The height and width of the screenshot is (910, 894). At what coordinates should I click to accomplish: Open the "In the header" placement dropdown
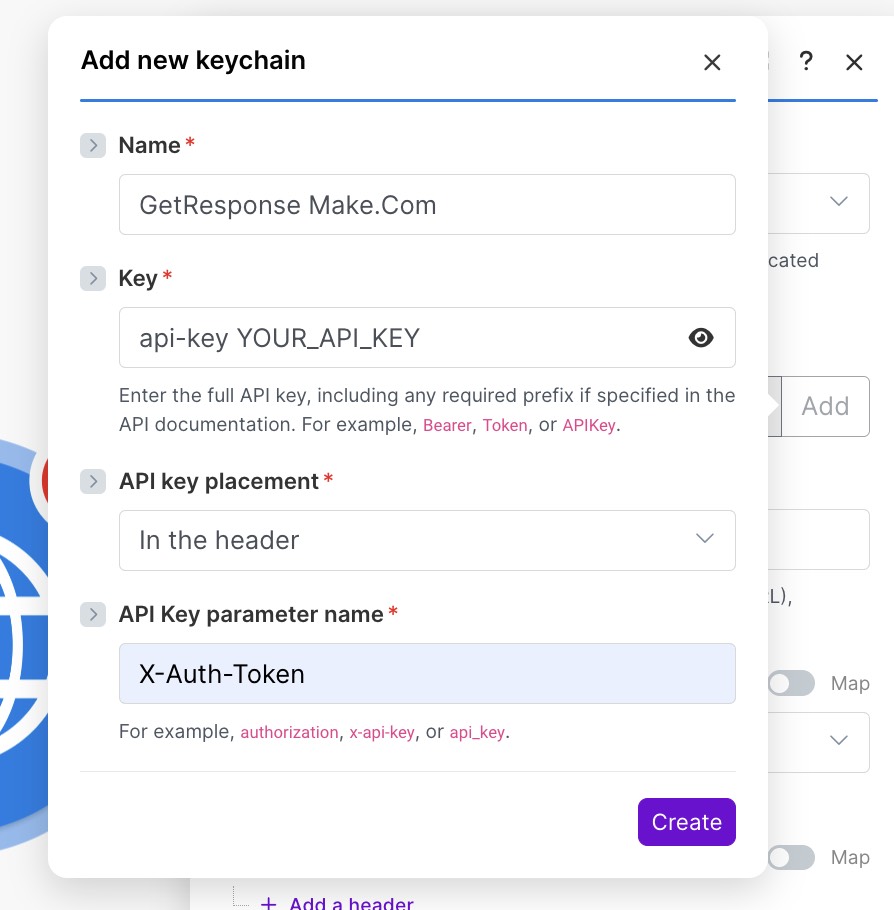pos(704,540)
